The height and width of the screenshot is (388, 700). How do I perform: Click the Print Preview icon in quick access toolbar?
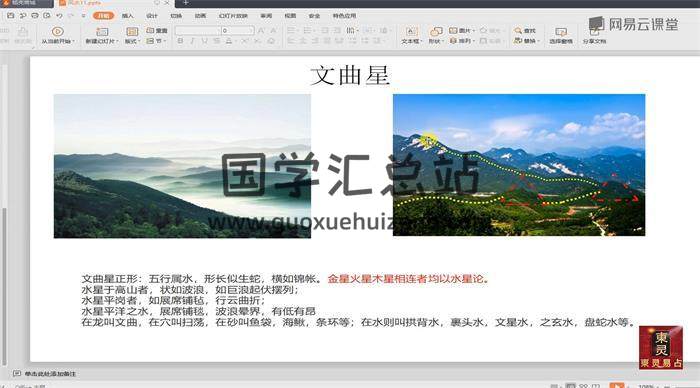tap(46, 16)
